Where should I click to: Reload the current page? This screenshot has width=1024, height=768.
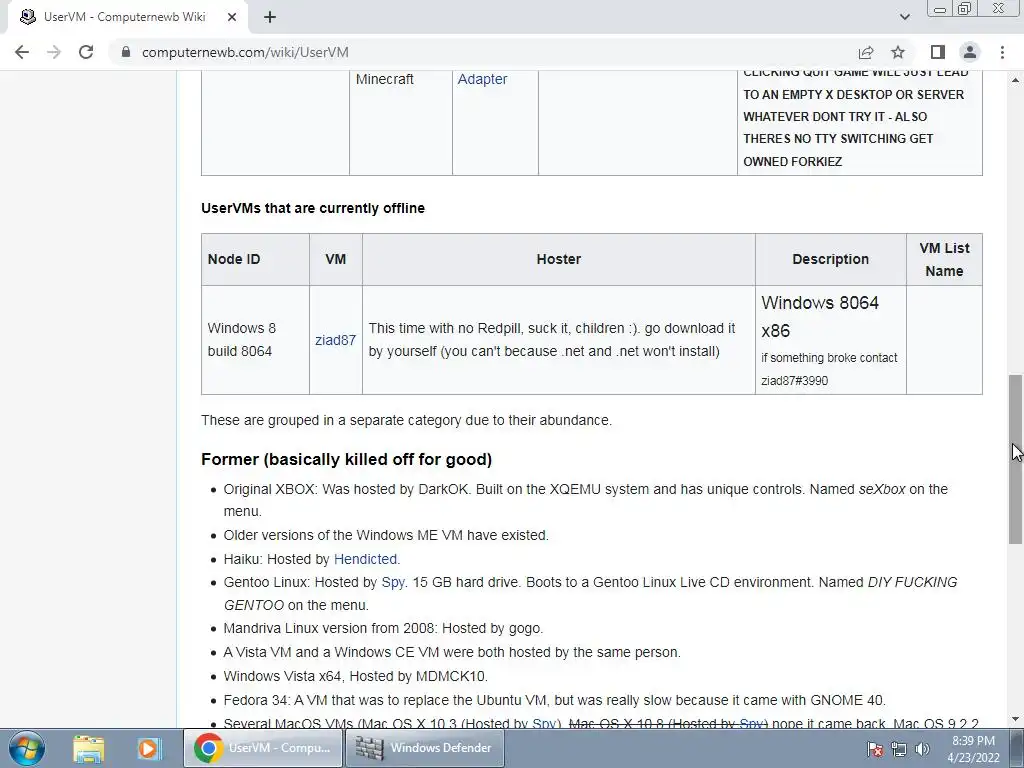[x=86, y=52]
